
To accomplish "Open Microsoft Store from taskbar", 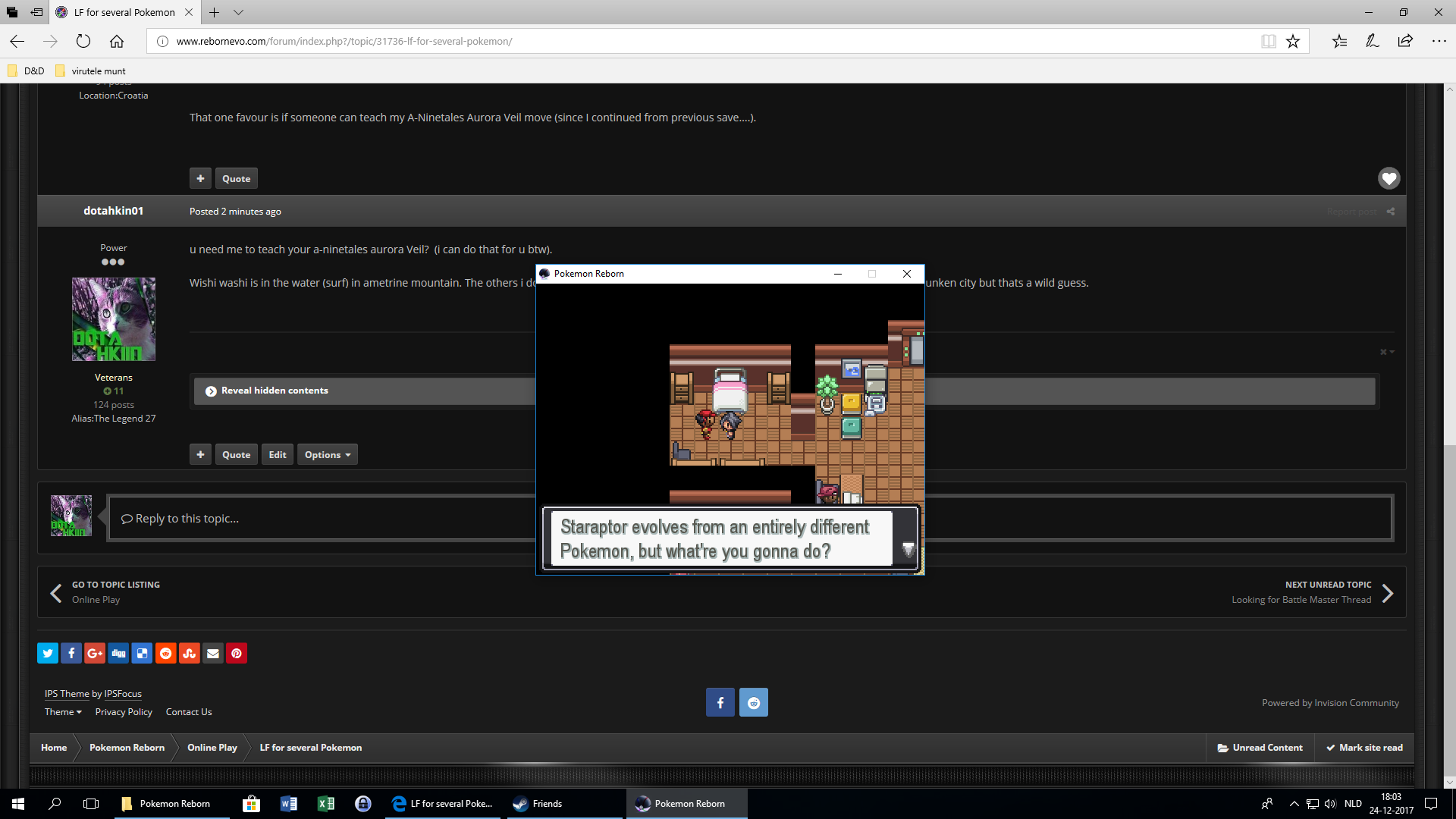I will [x=251, y=804].
